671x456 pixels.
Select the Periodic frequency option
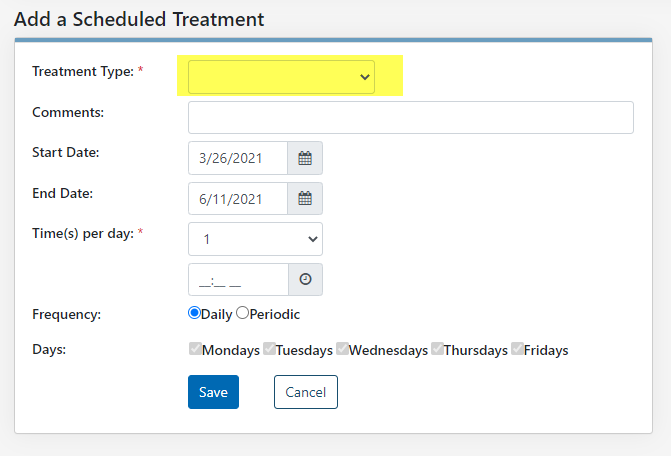click(x=242, y=313)
